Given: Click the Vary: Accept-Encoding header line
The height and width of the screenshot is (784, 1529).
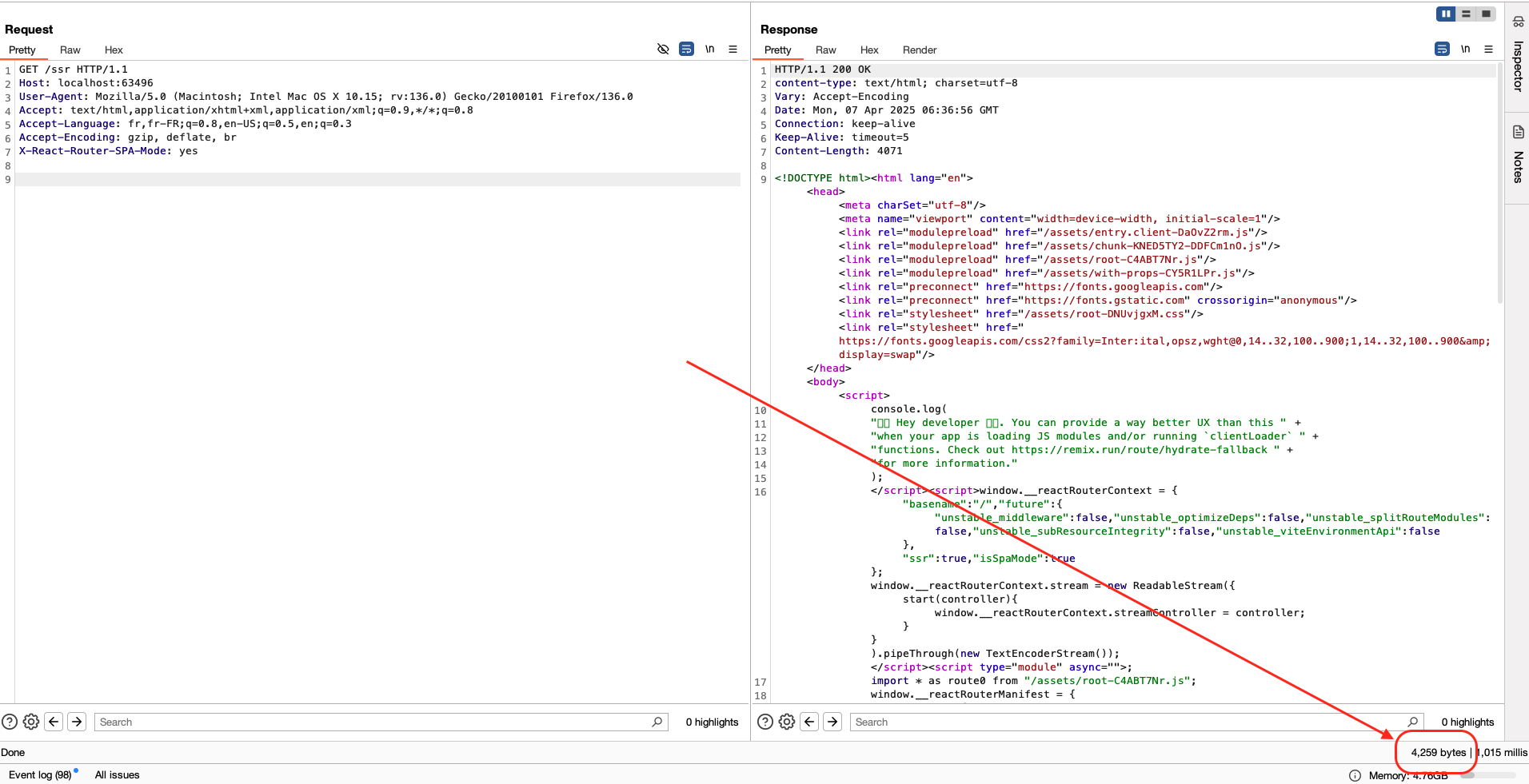Looking at the screenshot, I should tap(841, 97).
